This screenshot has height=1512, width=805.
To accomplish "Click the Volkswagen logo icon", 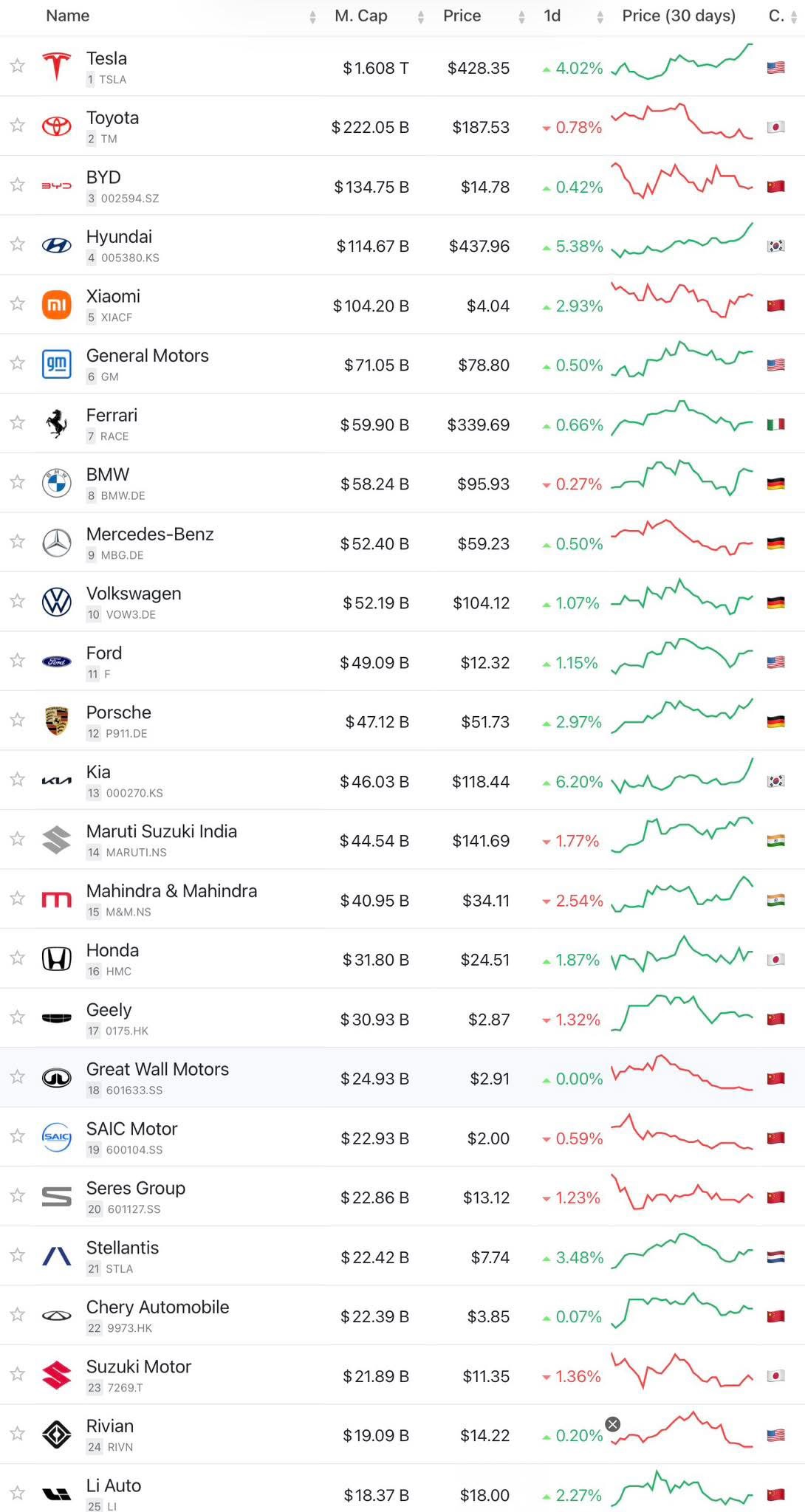I will pyautogui.click(x=57, y=602).
